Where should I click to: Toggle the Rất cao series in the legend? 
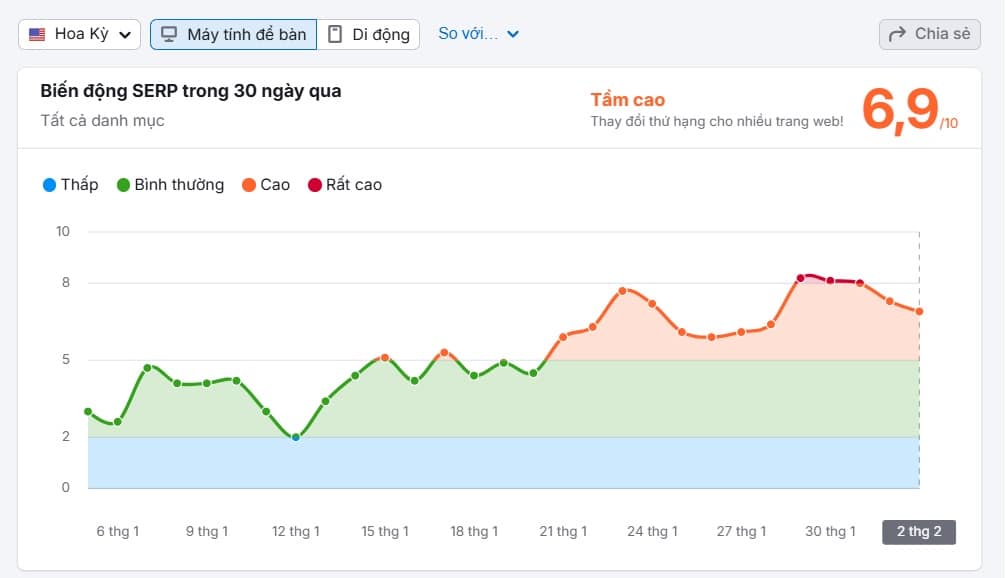pyautogui.click(x=345, y=184)
